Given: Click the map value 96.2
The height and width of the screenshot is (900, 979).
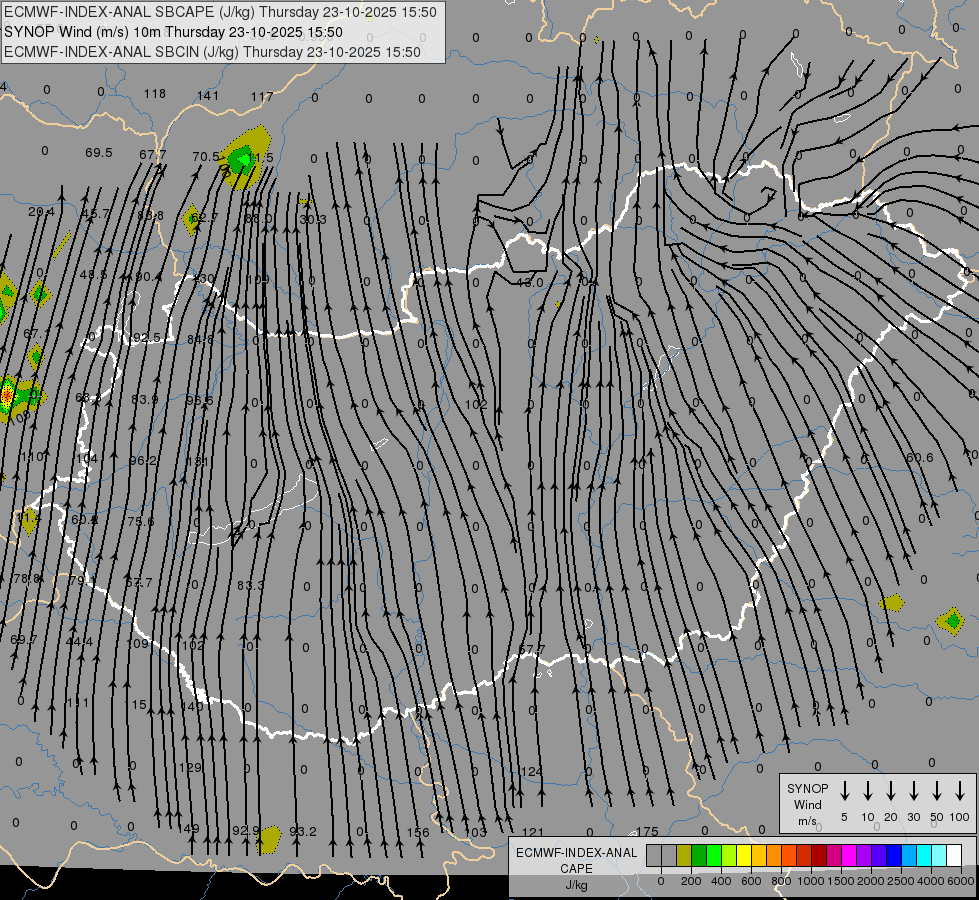Looking at the screenshot, I should (x=143, y=461).
